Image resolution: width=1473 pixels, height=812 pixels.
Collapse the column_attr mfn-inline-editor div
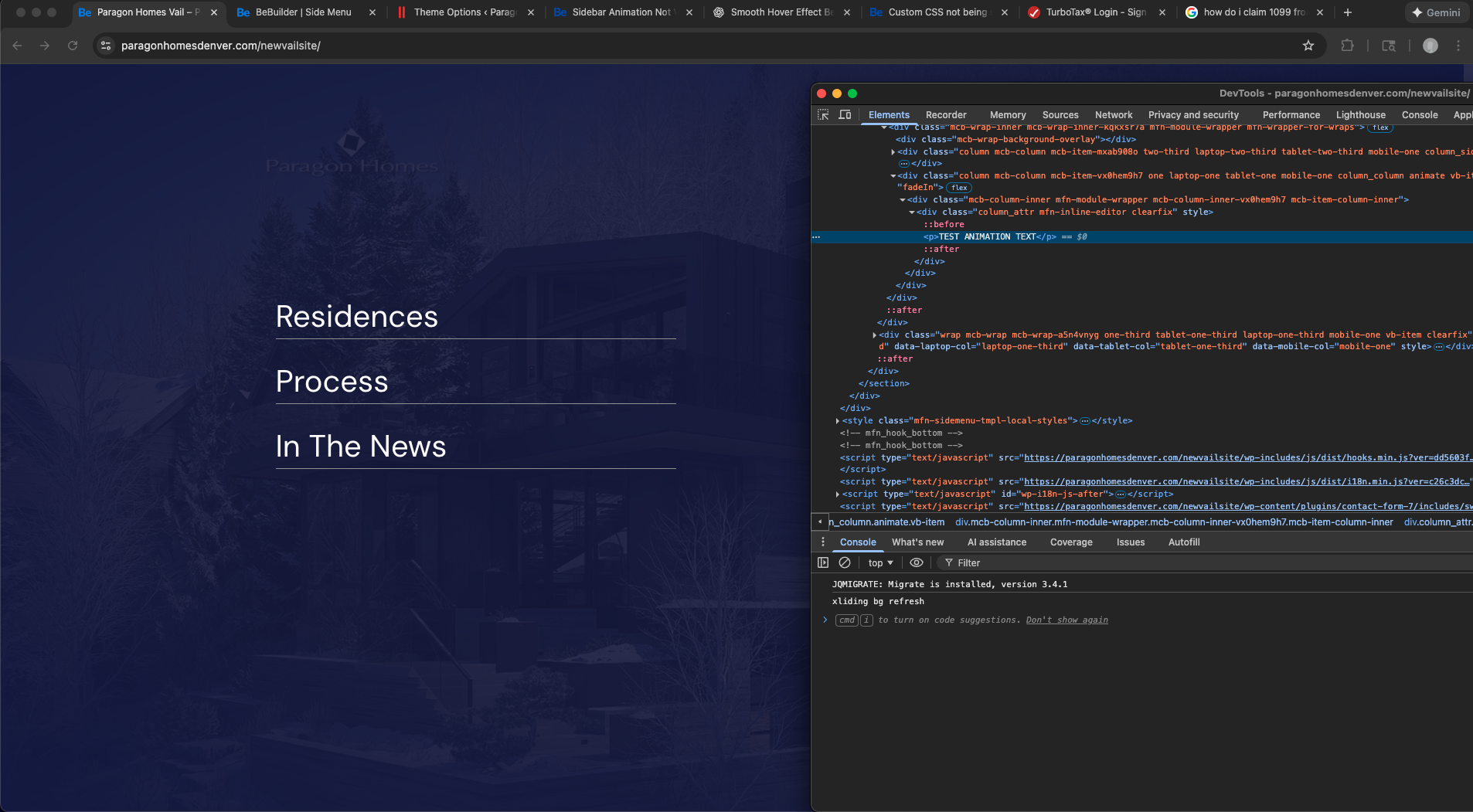click(912, 212)
